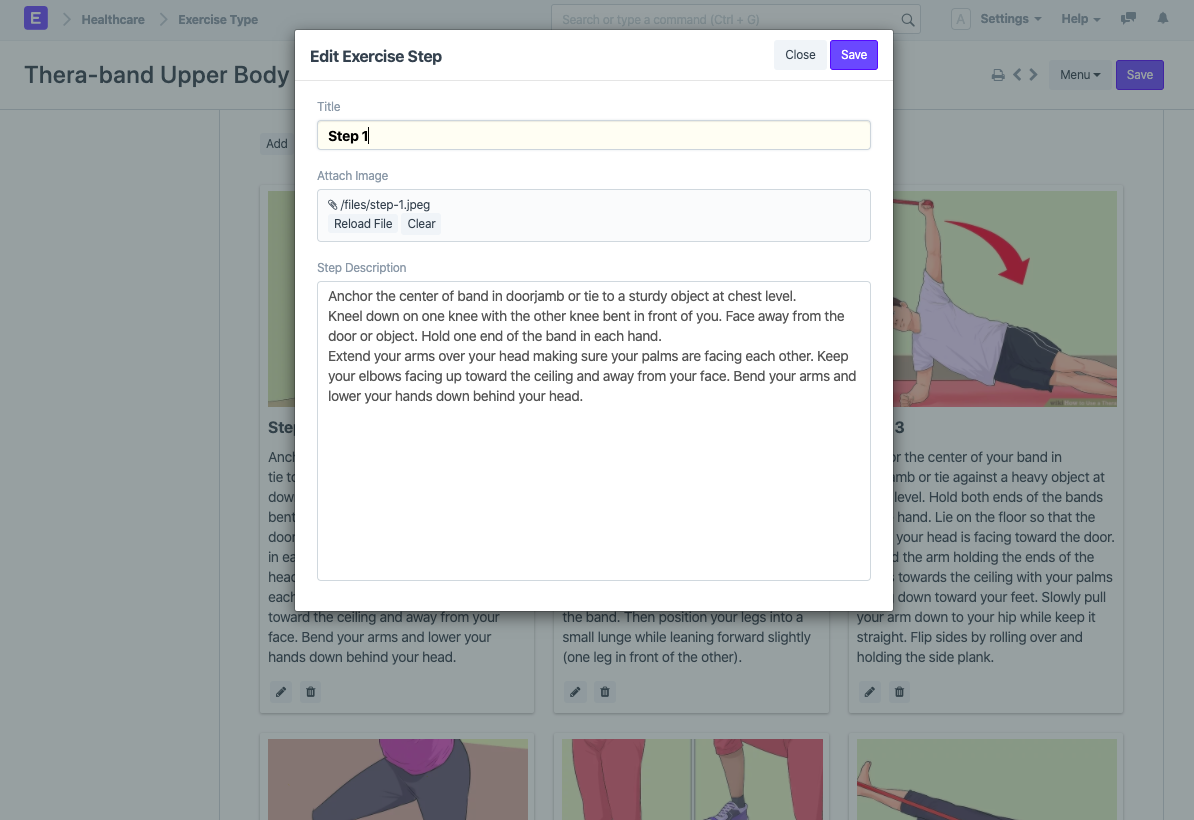Open the notifications bell

[x=1163, y=19]
